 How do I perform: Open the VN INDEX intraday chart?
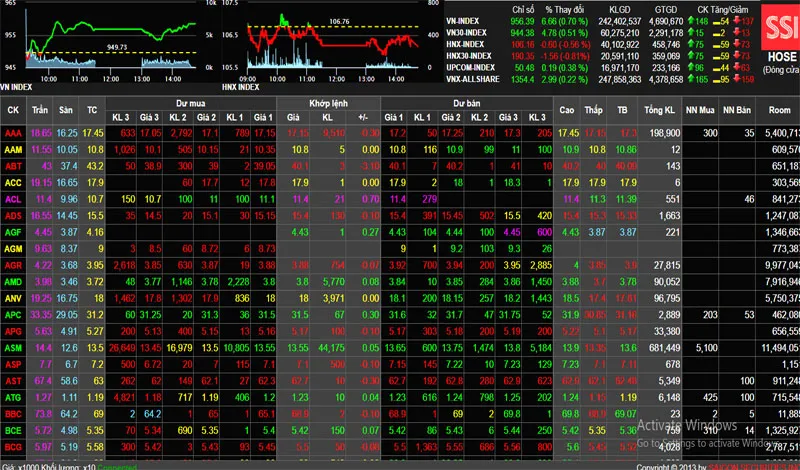pos(111,42)
